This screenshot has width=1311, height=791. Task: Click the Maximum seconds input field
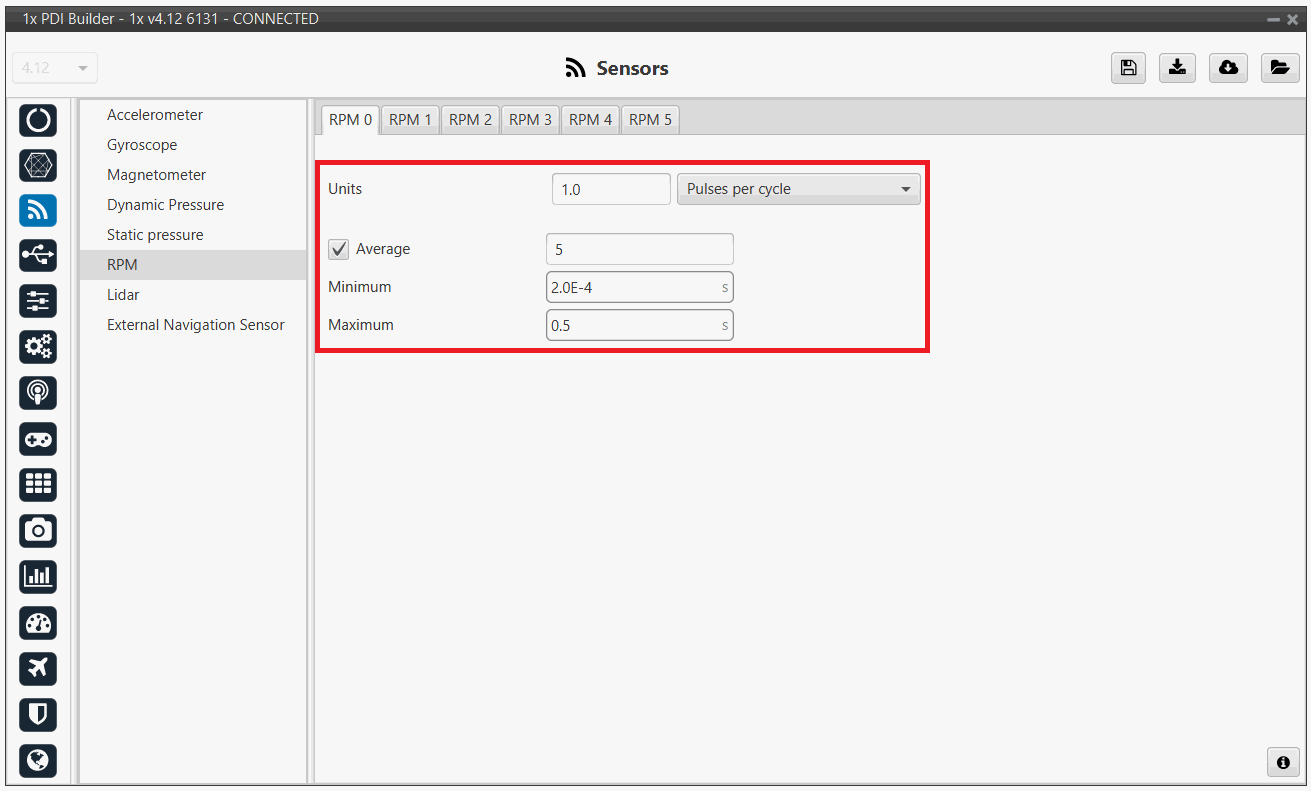coord(632,325)
